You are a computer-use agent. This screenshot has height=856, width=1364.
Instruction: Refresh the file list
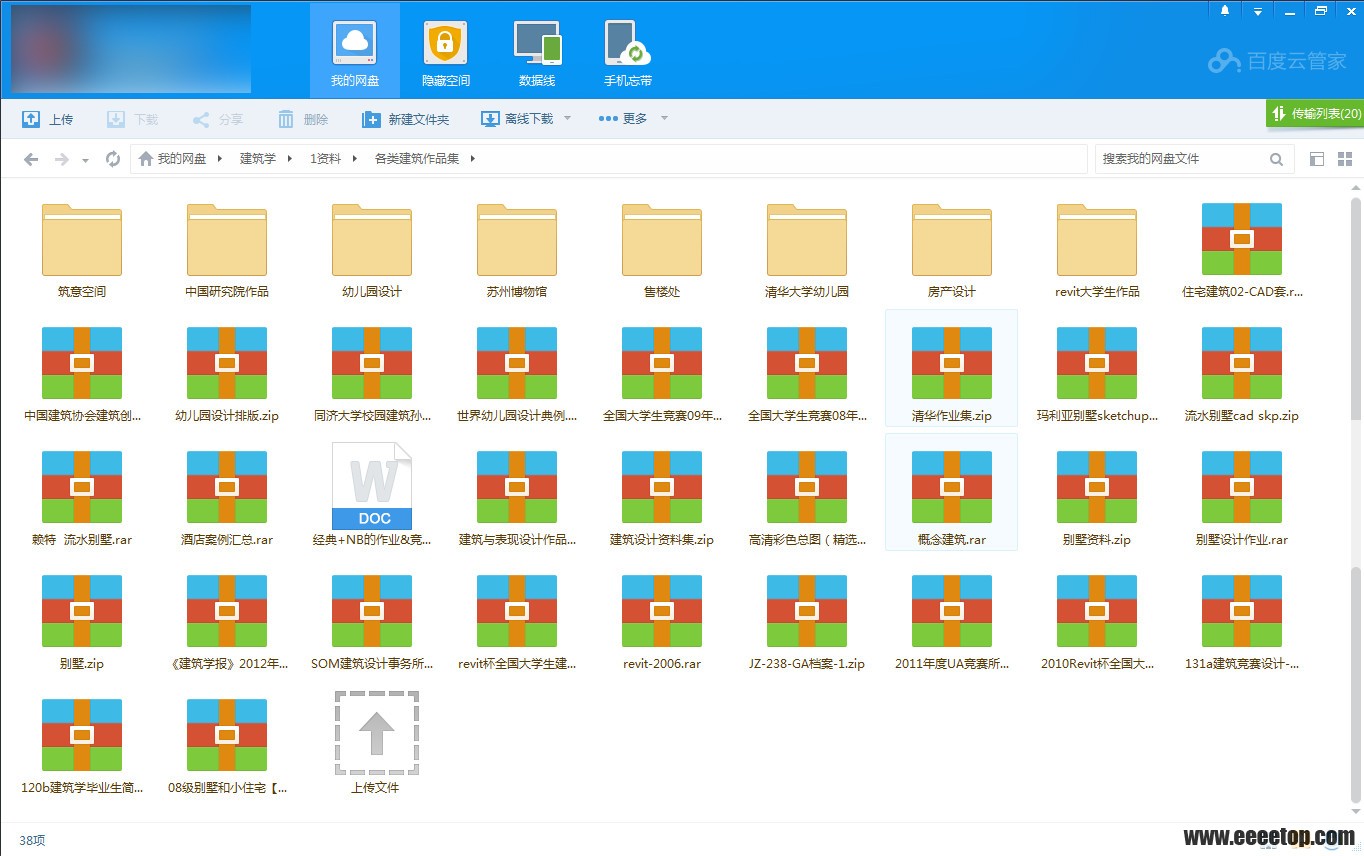point(113,159)
